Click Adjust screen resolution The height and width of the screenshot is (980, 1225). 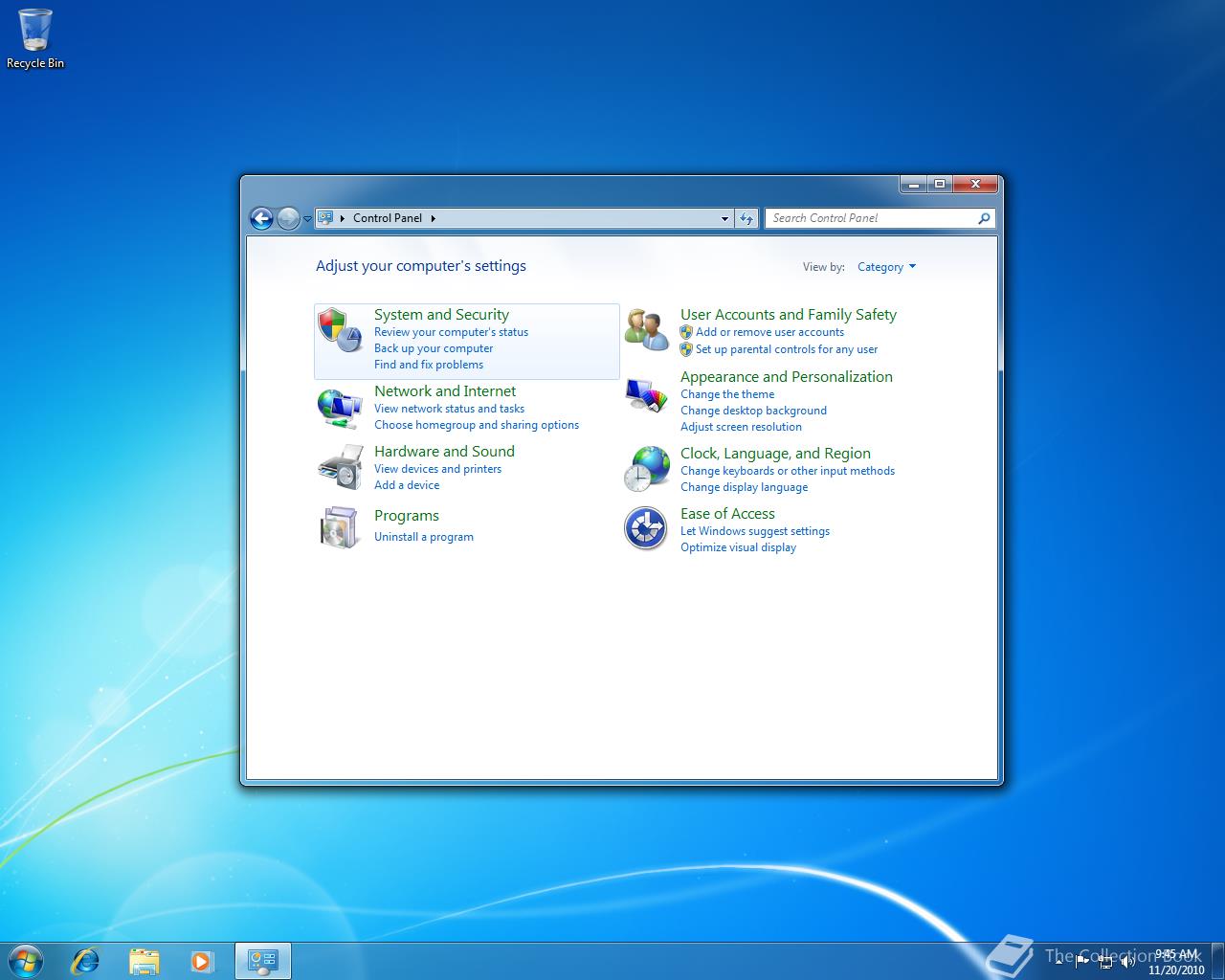(741, 427)
